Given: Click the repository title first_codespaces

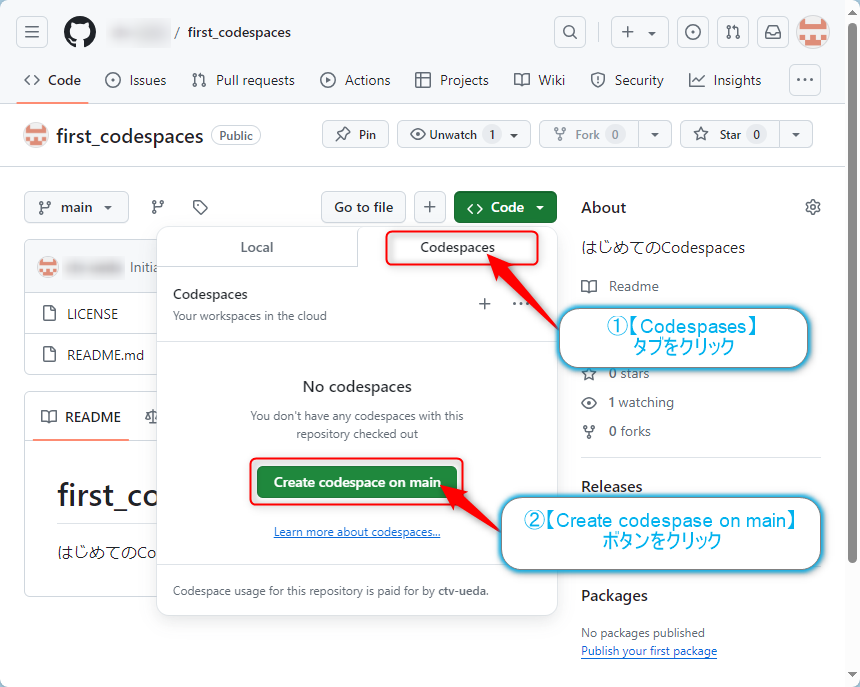Looking at the screenshot, I should (x=129, y=136).
